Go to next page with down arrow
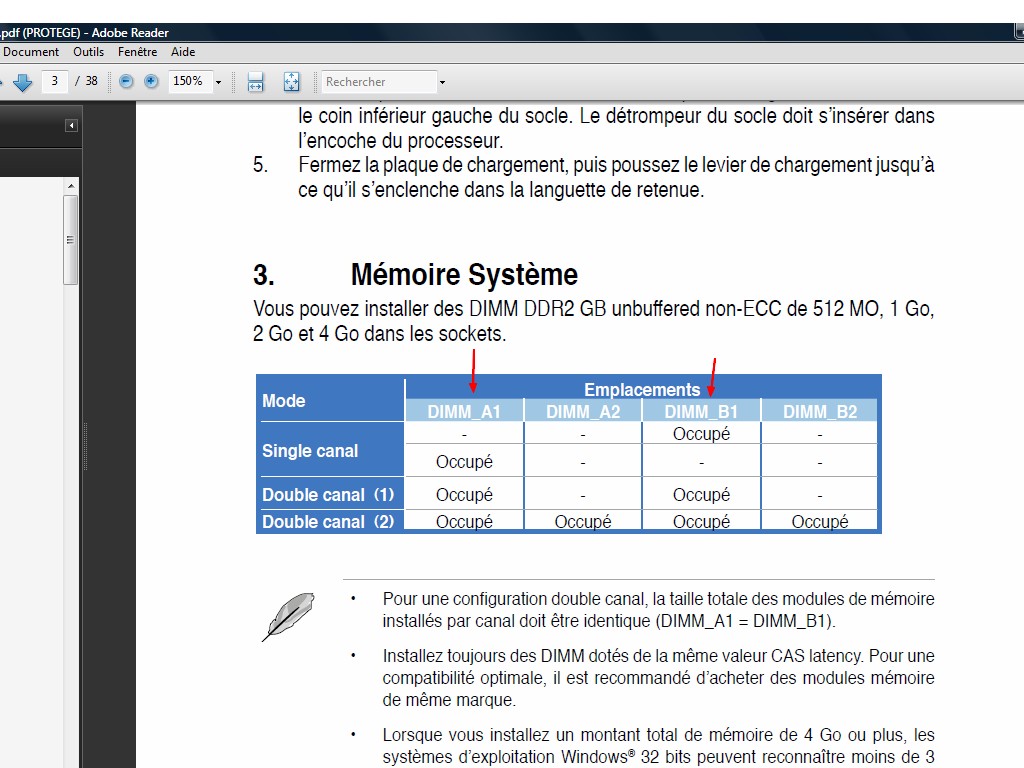The width and height of the screenshot is (1024, 768). [22, 82]
